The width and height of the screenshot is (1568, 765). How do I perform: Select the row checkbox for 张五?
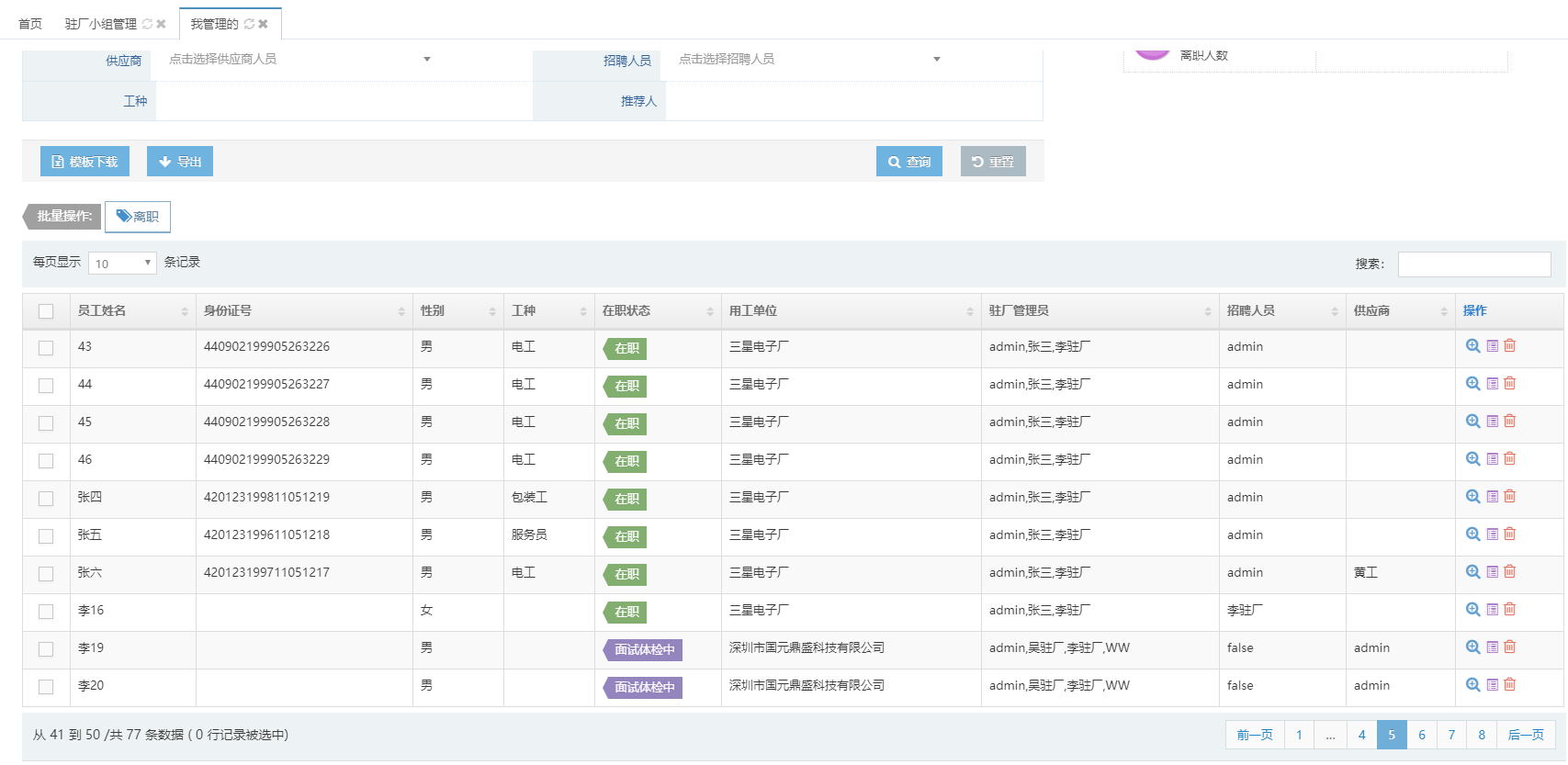46,536
